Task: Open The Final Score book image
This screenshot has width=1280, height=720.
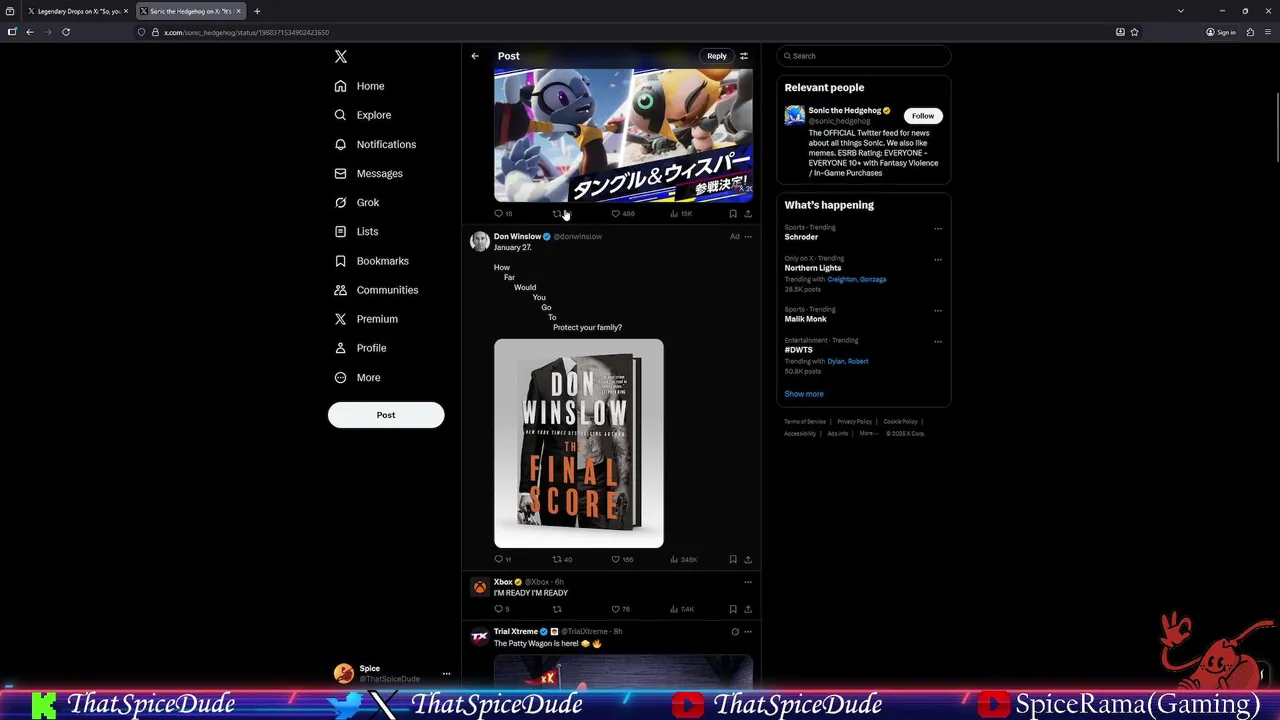Action: 578,443
